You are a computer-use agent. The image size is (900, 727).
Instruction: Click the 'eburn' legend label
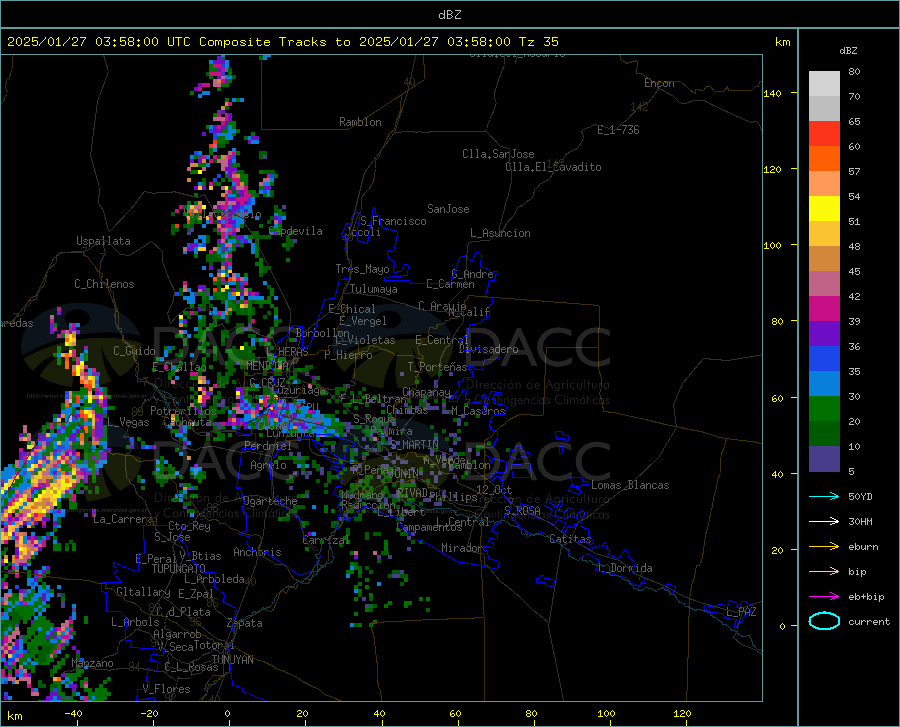pos(863,546)
